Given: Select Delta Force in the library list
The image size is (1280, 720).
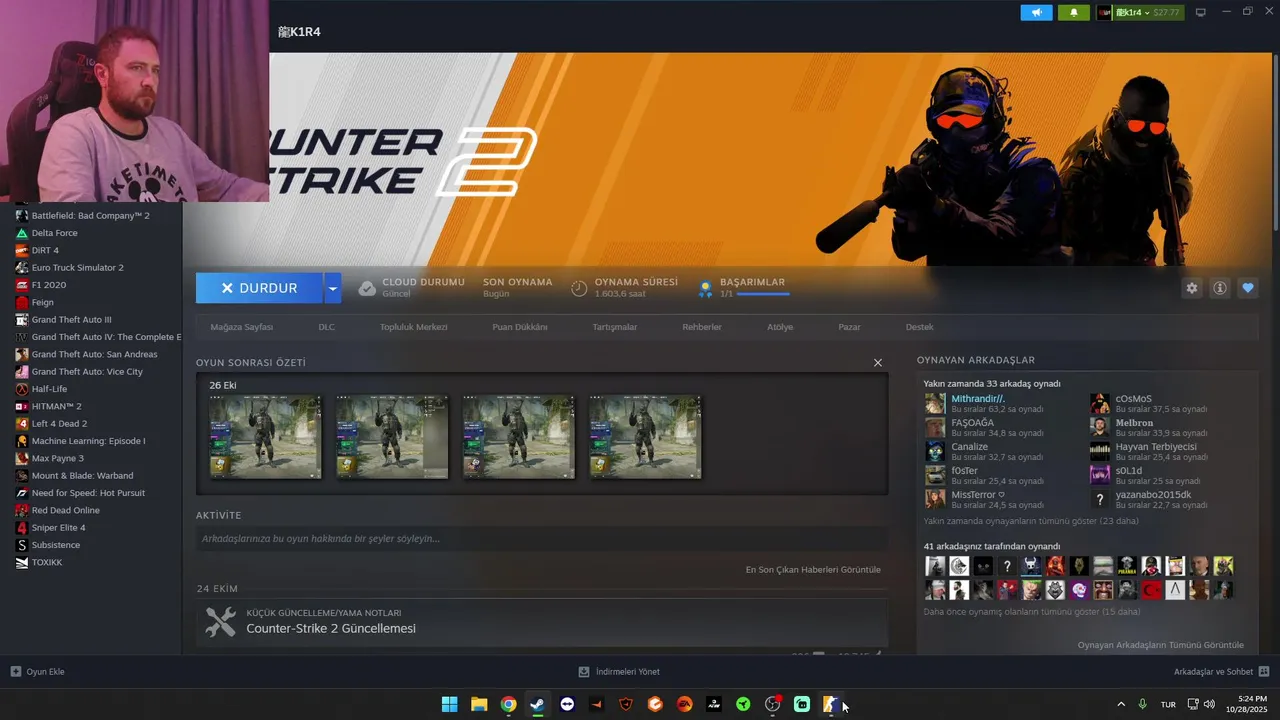Looking at the screenshot, I should (x=54, y=233).
